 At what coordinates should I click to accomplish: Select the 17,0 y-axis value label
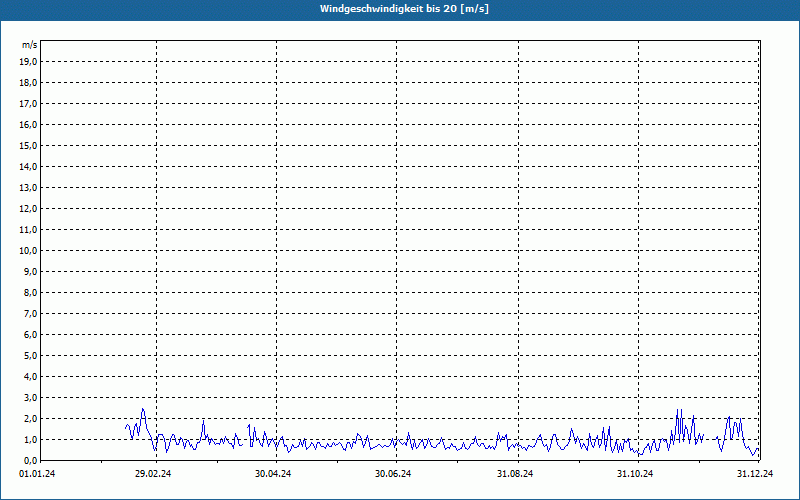[29, 104]
